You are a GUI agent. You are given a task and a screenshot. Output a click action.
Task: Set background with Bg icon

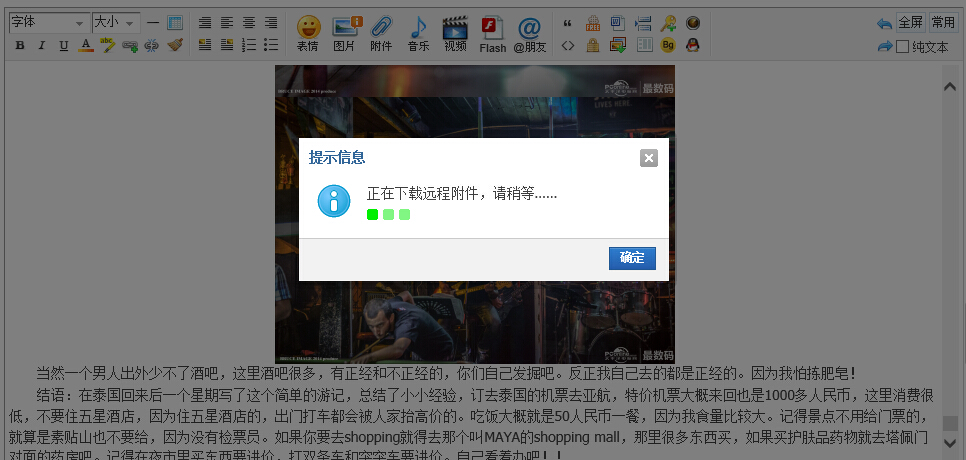tap(668, 45)
